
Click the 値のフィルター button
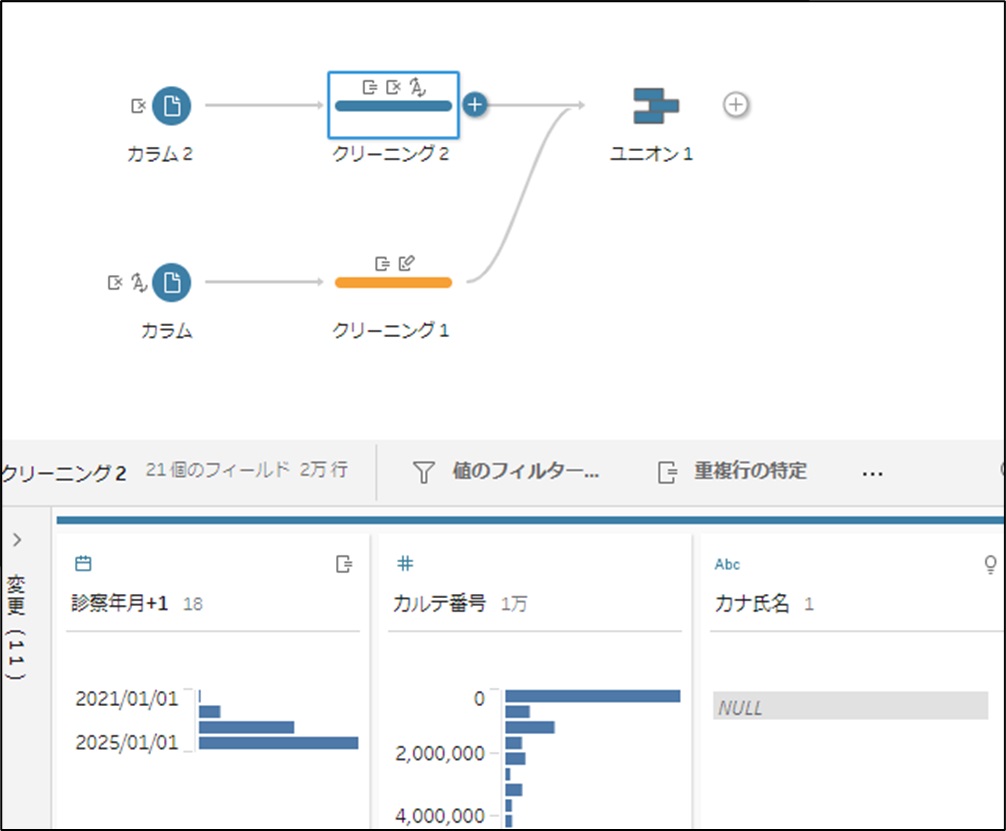[x=525, y=471]
